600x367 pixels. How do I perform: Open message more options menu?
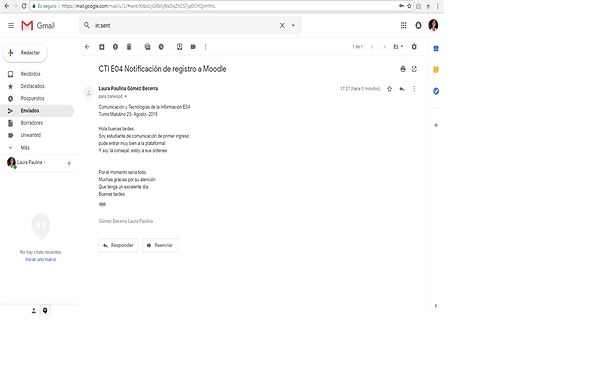pos(414,89)
